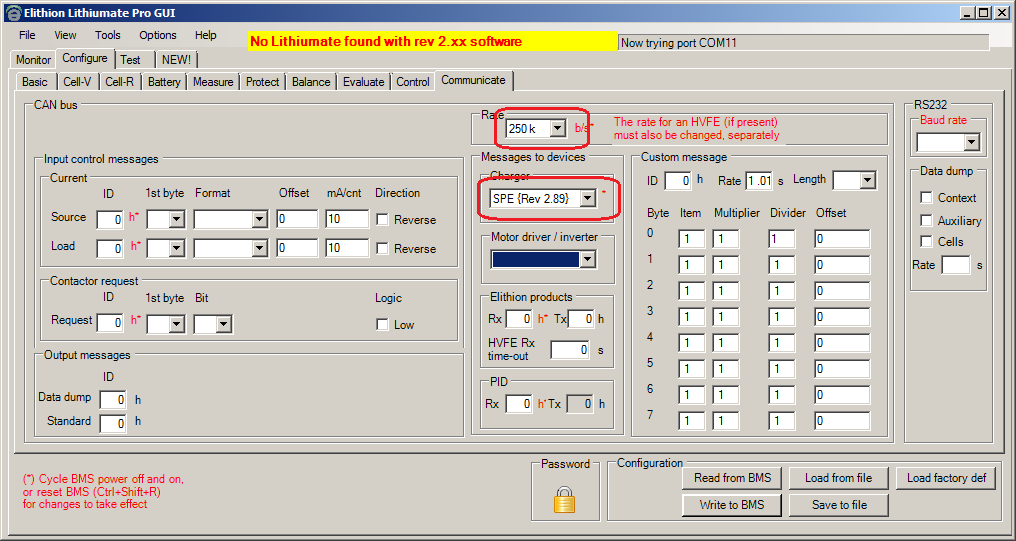
Task: Click Load from file button
Action: 838,478
